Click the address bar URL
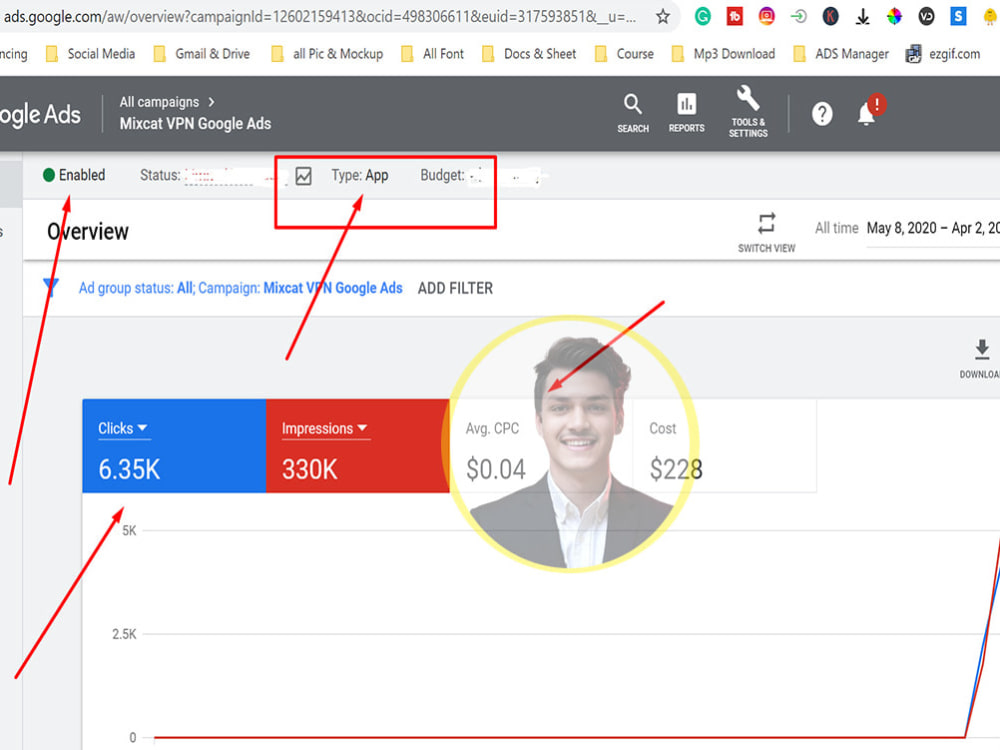This screenshot has width=1000, height=750. 320,17
